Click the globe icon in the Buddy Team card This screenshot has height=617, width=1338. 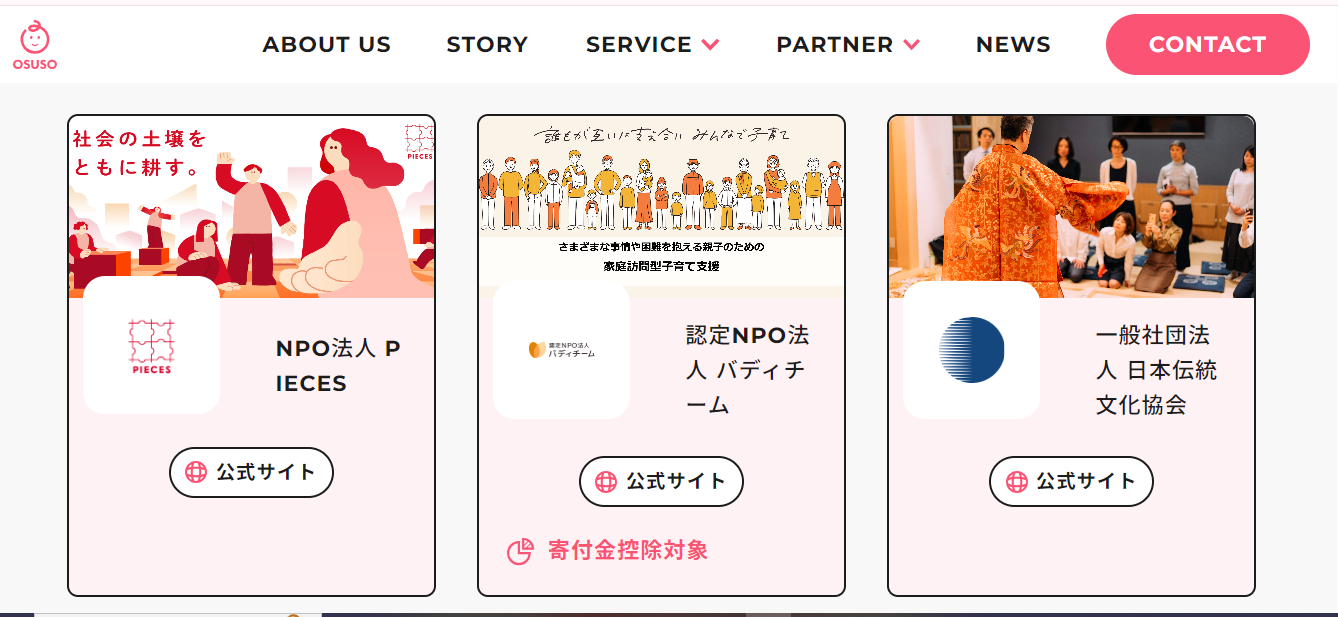pos(606,481)
